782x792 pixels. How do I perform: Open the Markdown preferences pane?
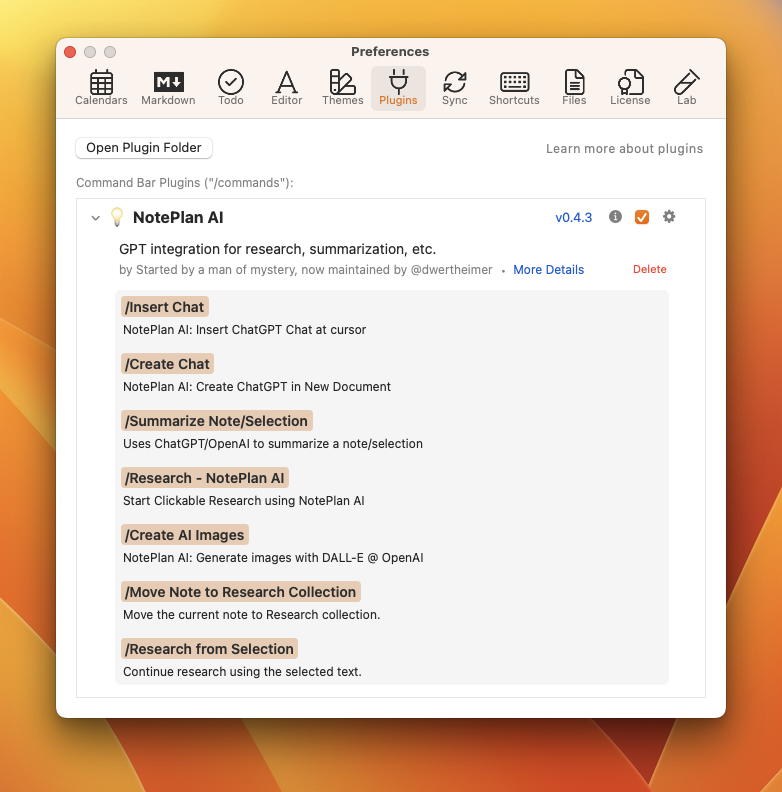168,88
